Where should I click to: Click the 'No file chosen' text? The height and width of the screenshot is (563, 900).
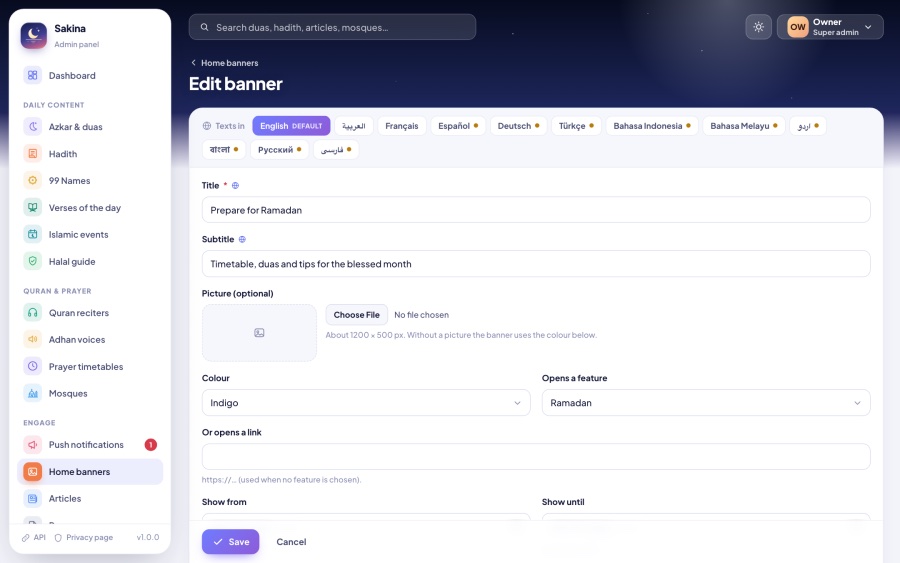421,315
